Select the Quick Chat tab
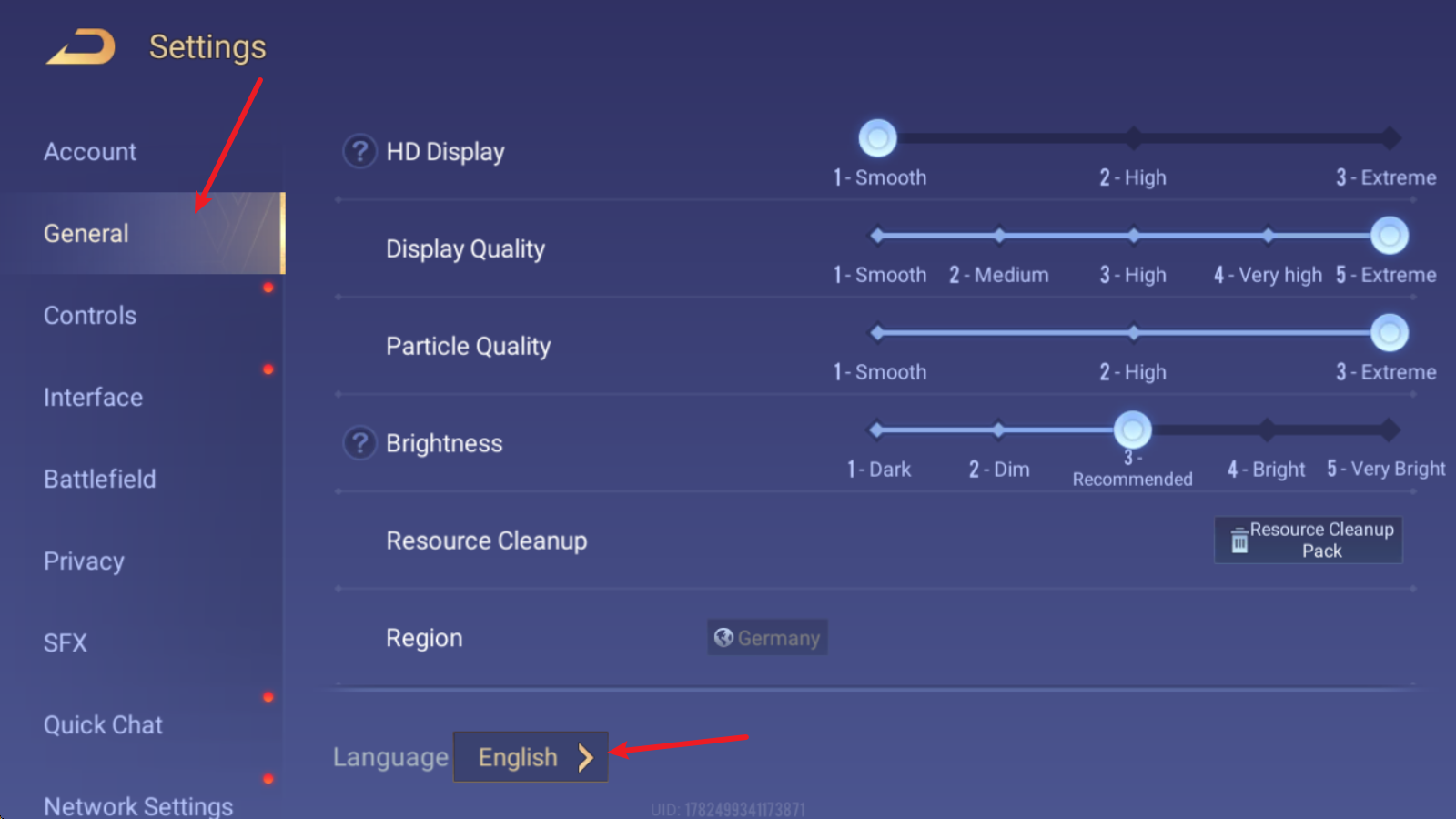Image resolution: width=1456 pixels, height=819 pixels. pos(103,725)
